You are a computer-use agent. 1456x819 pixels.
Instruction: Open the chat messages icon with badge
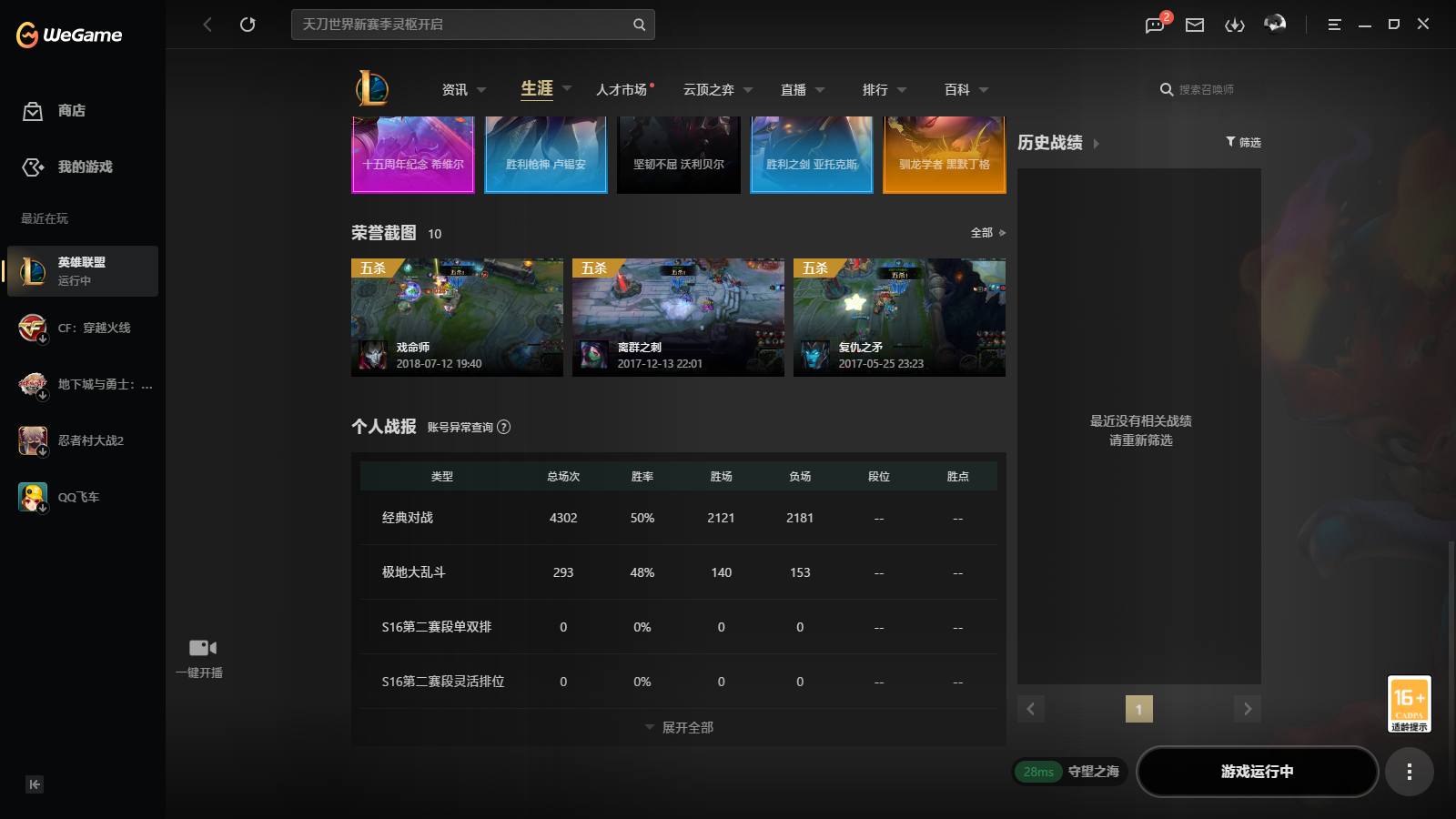[1157, 24]
